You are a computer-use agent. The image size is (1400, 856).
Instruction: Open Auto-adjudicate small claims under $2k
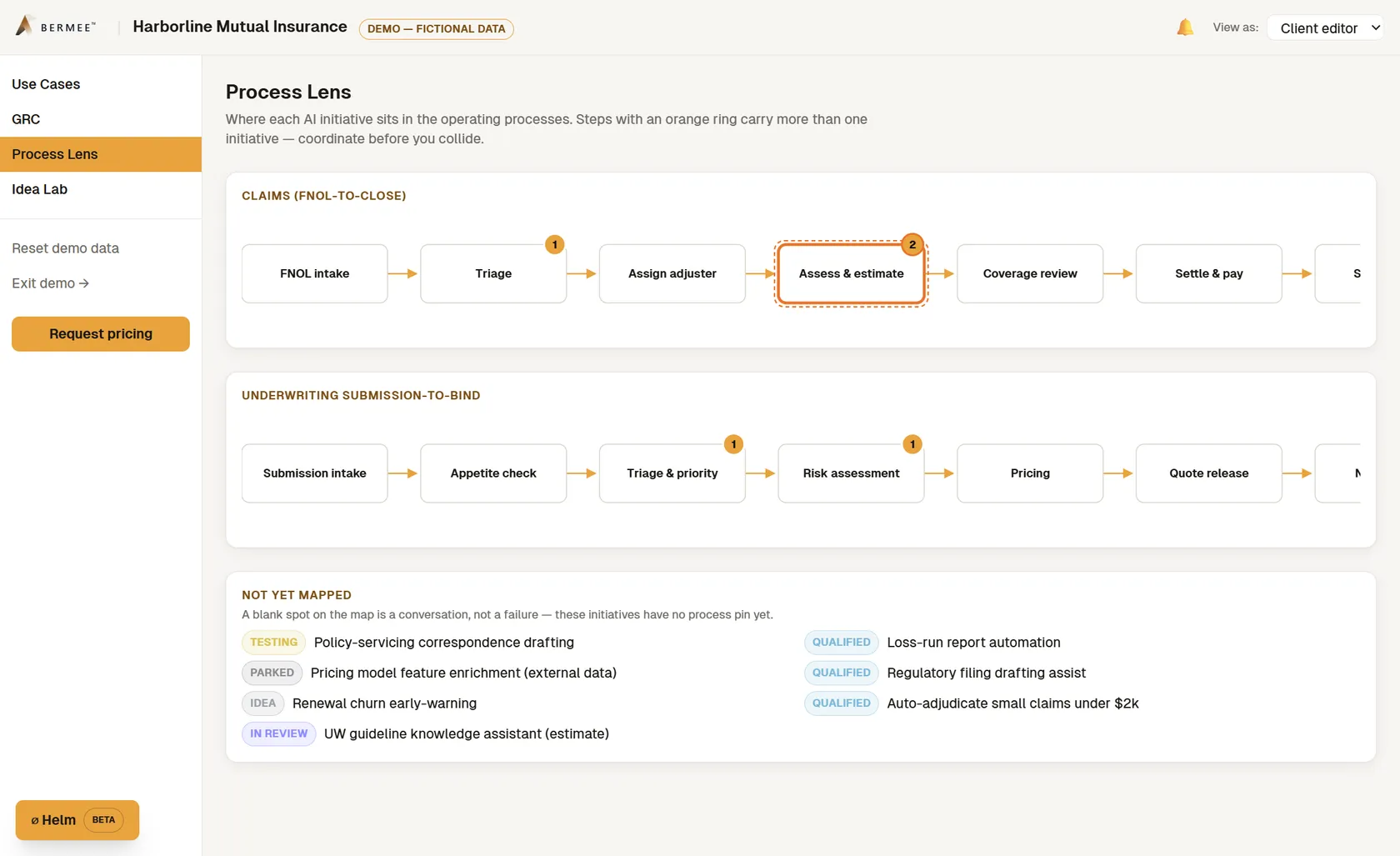point(1013,703)
